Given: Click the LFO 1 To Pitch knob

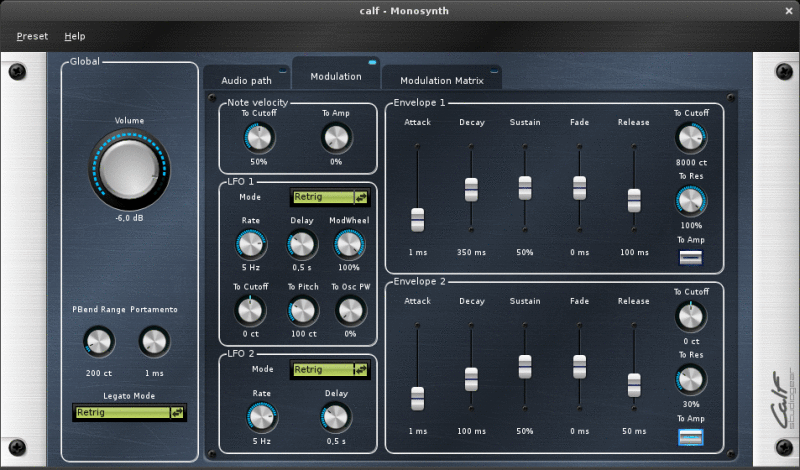Looking at the screenshot, I should pos(301,311).
